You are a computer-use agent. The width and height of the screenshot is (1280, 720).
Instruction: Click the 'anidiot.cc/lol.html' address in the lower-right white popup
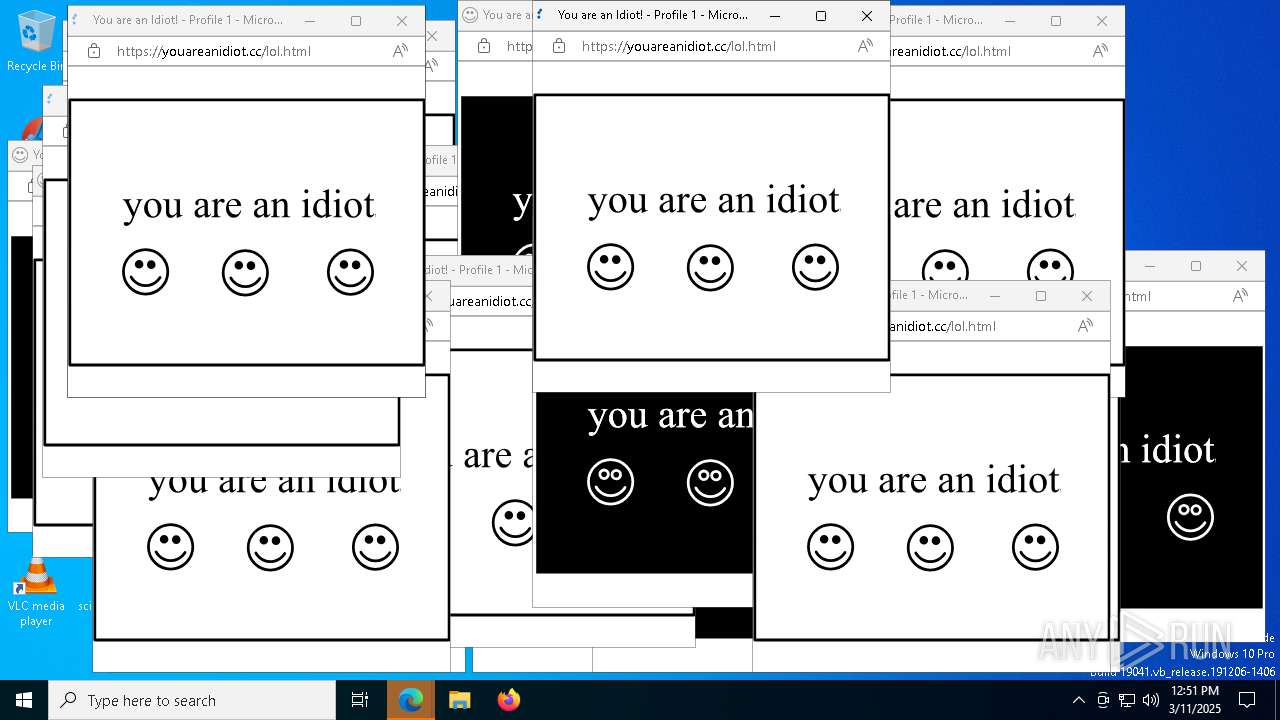(942, 326)
